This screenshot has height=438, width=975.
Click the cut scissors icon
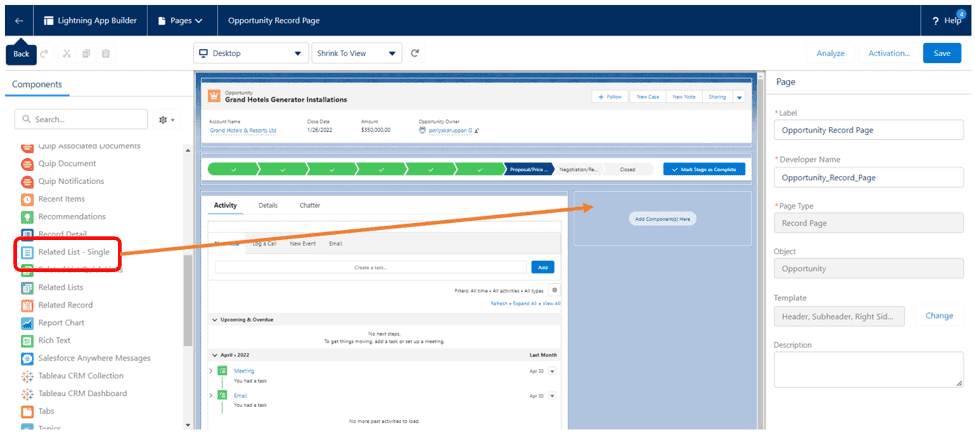[66, 54]
